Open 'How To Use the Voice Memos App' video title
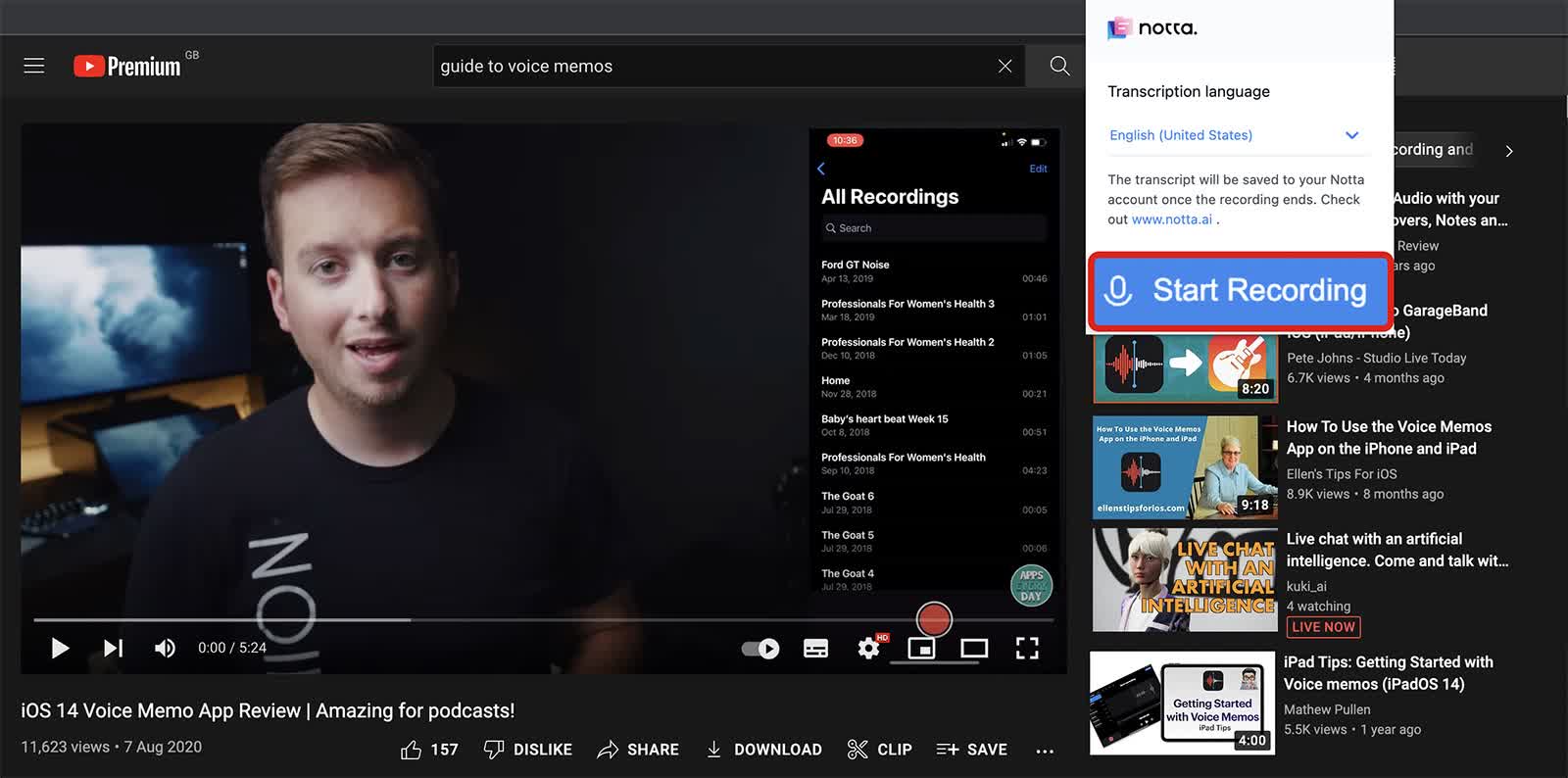The width and height of the screenshot is (1568, 778). (x=1389, y=437)
